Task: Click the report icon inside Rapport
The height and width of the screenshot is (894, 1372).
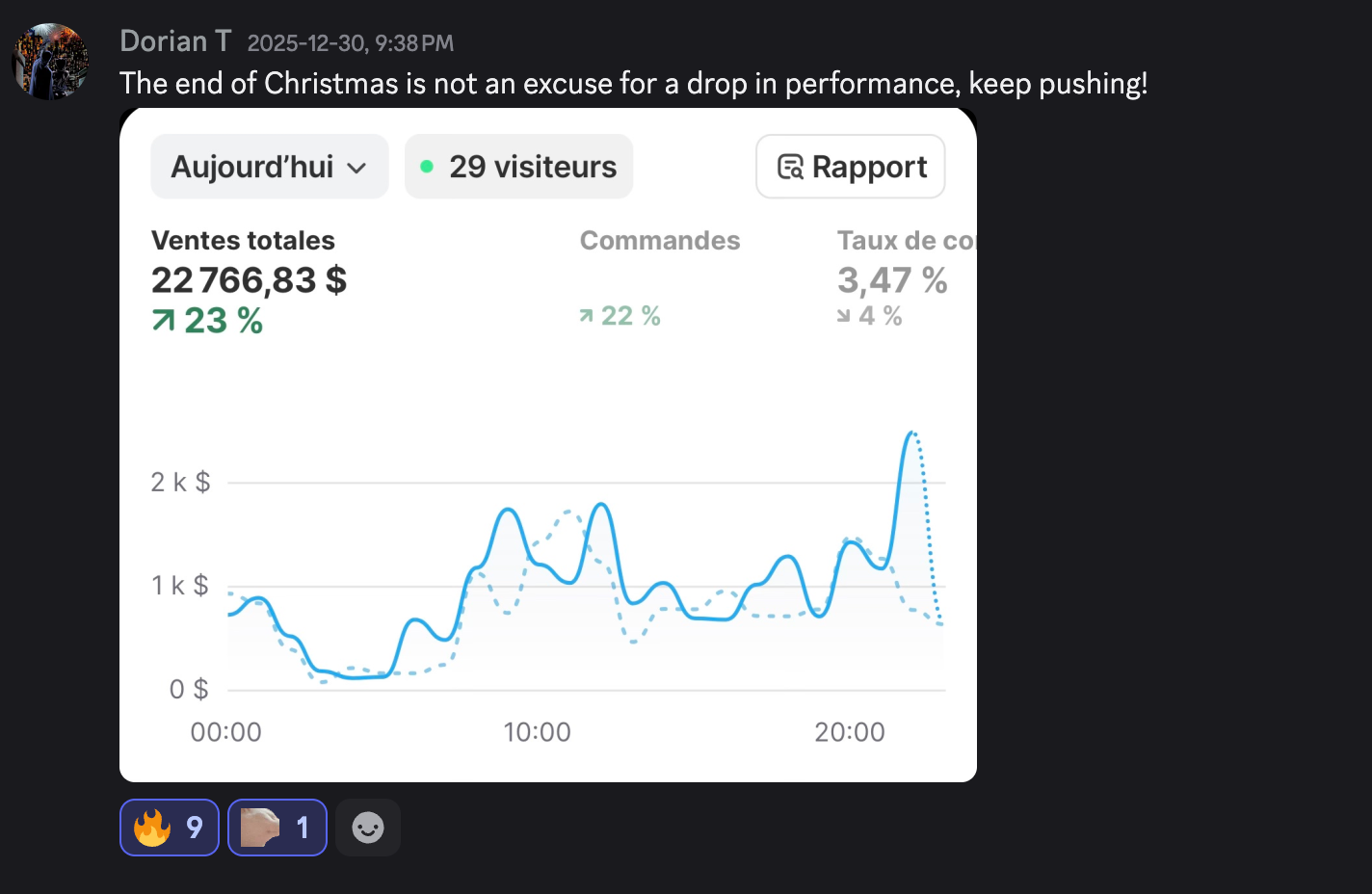Action: pos(790,168)
